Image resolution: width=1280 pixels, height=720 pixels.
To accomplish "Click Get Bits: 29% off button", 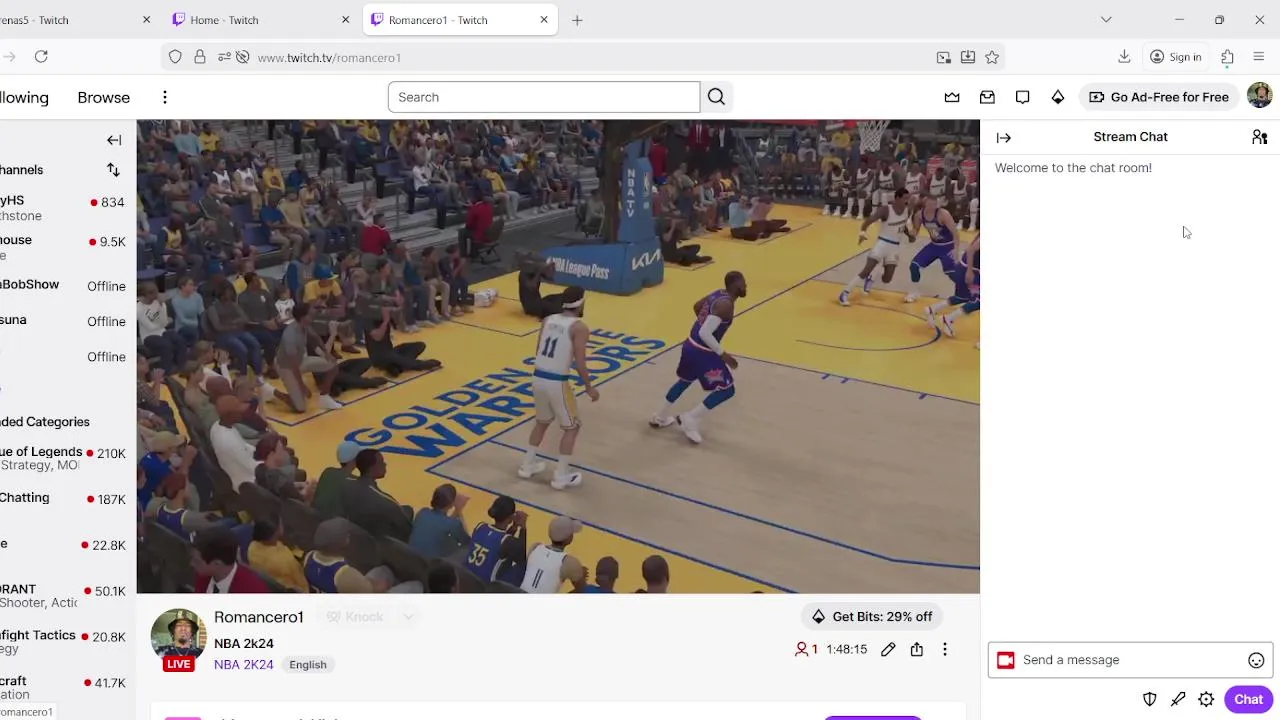I will coord(872,617).
